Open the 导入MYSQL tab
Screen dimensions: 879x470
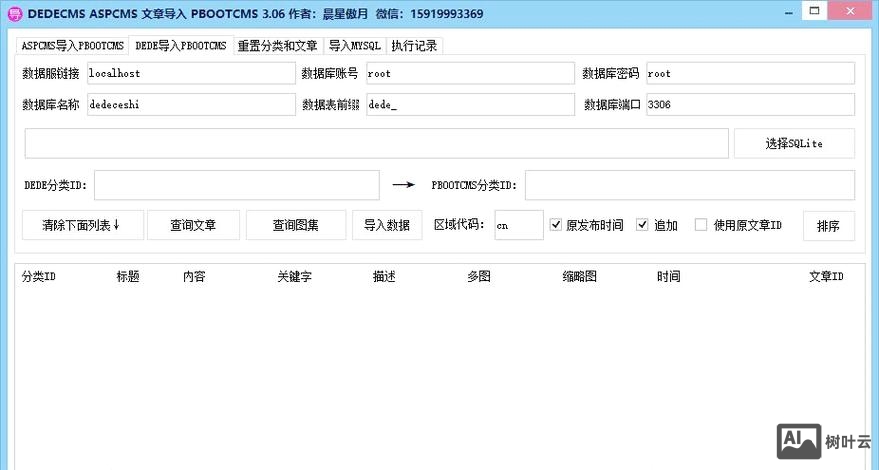tap(354, 45)
